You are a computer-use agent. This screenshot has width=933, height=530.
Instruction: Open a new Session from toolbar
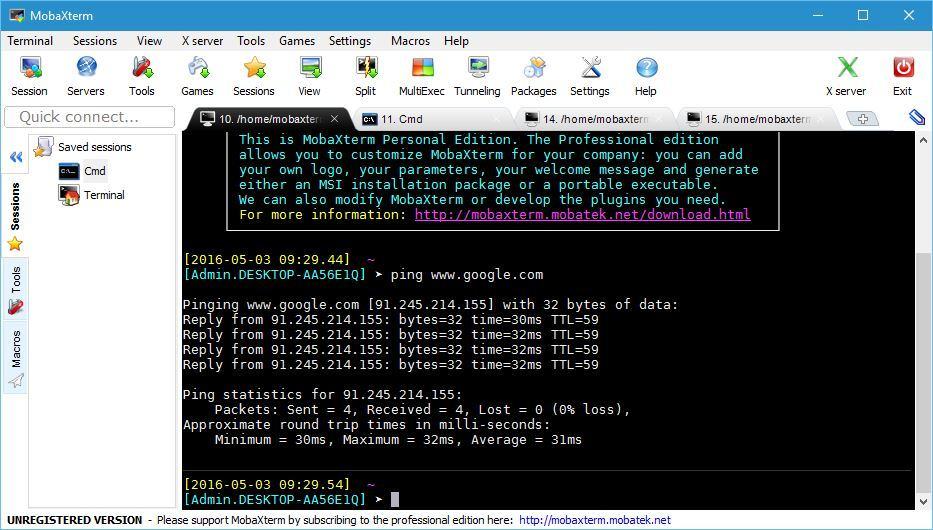[x=29, y=76]
